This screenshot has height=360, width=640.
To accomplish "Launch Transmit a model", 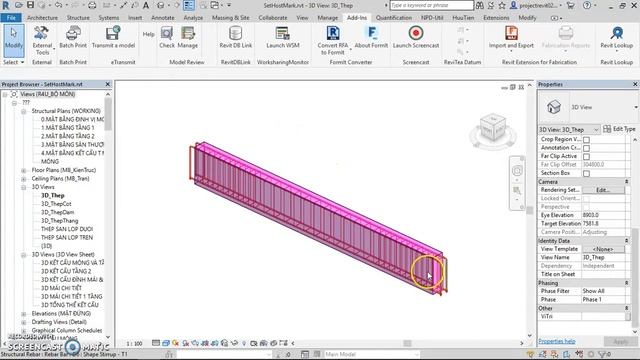I will tap(113, 38).
